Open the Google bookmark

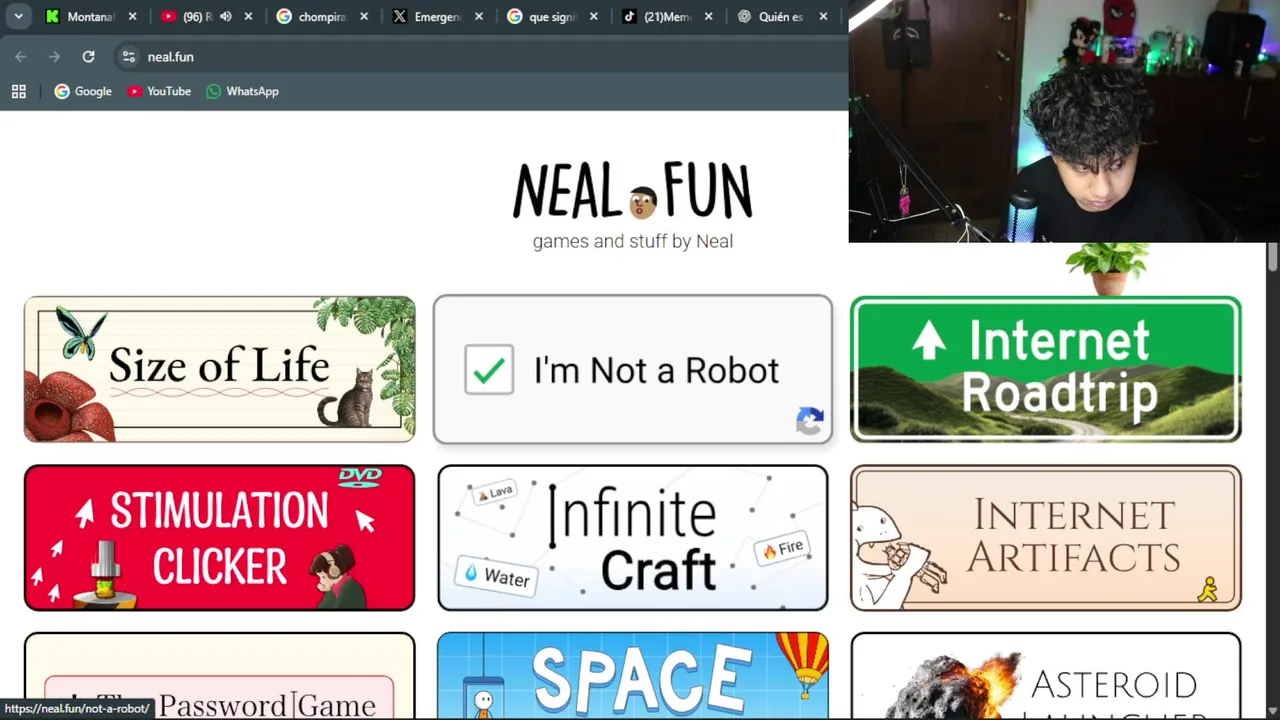(x=83, y=91)
